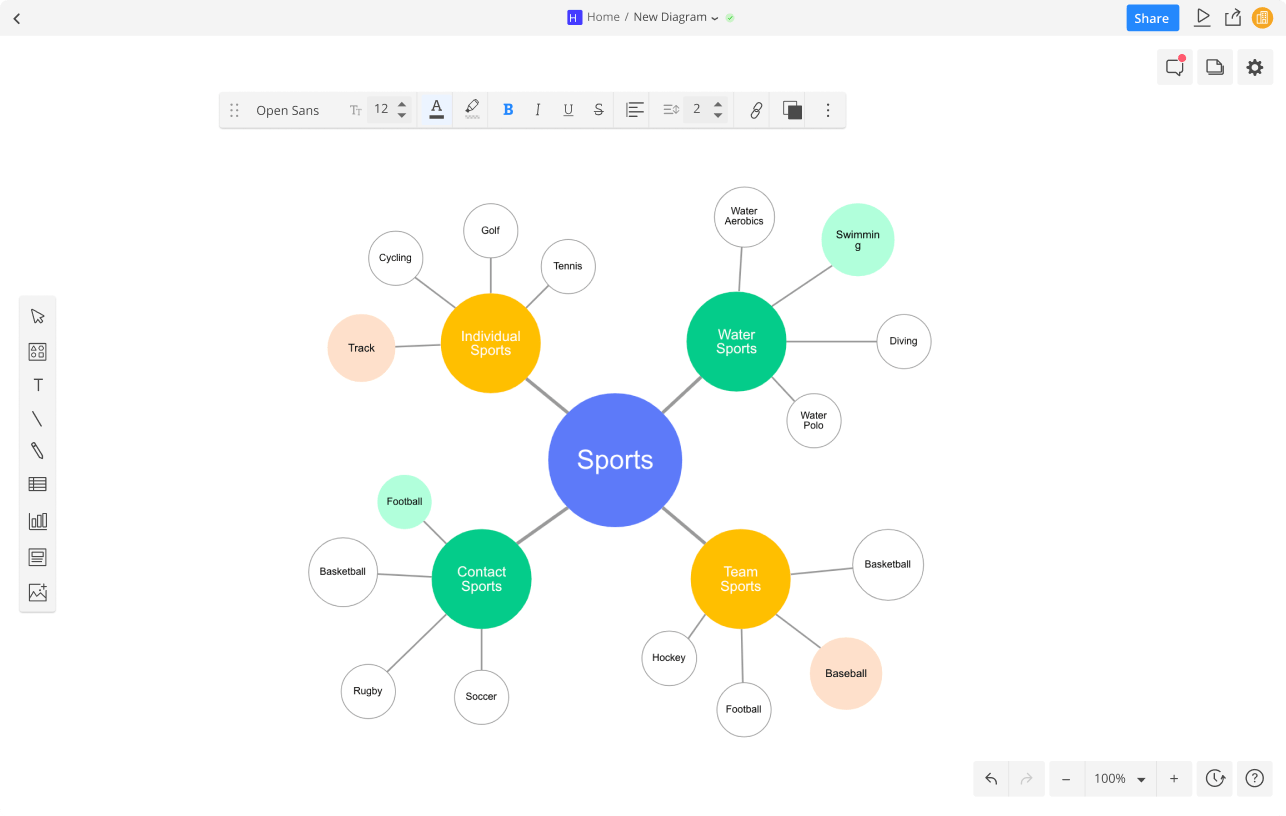Add an image to the canvas
The width and height of the screenshot is (1286, 816).
click(37, 592)
